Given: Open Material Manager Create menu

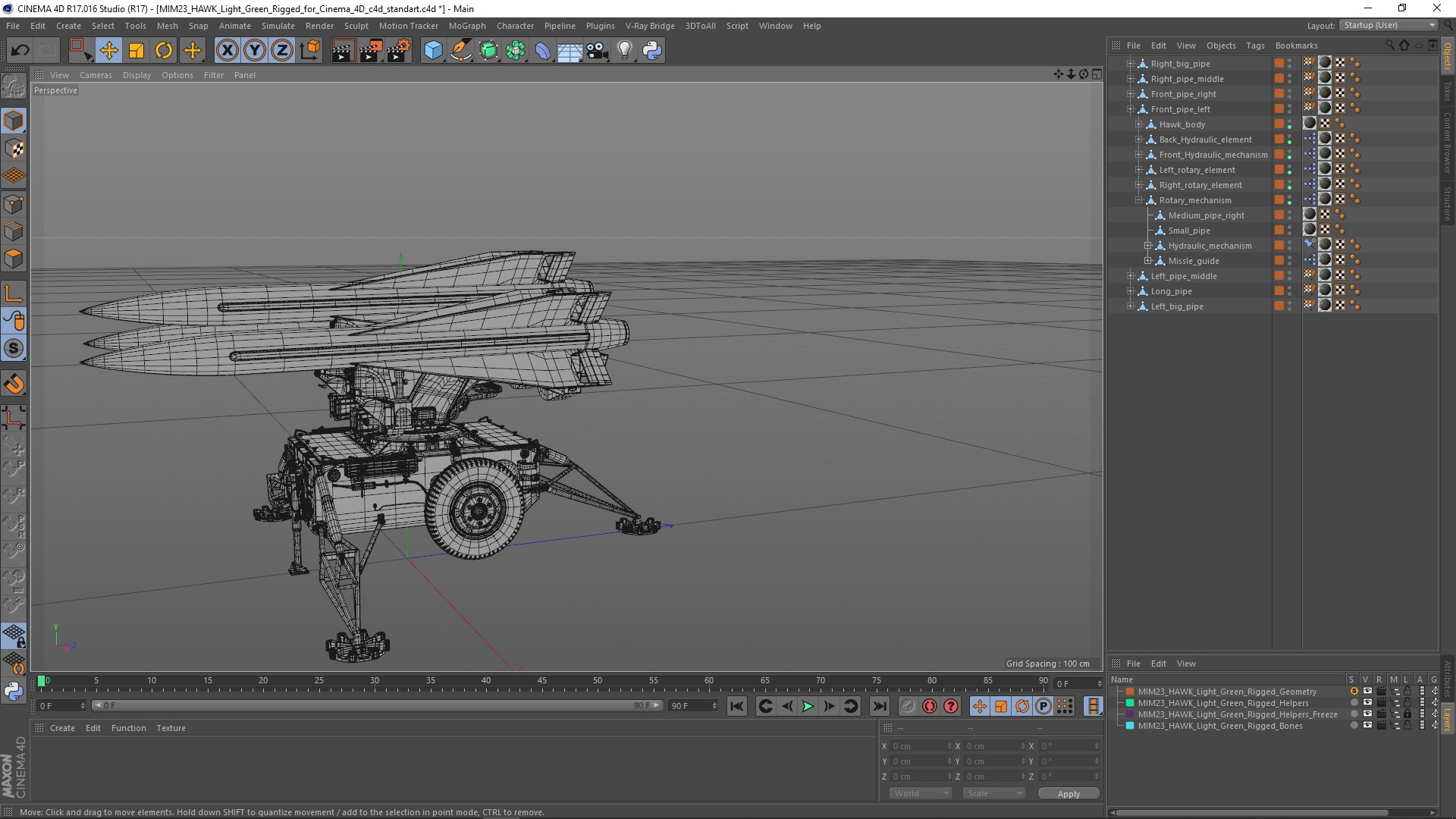Looking at the screenshot, I should click(x=62, y=728).
